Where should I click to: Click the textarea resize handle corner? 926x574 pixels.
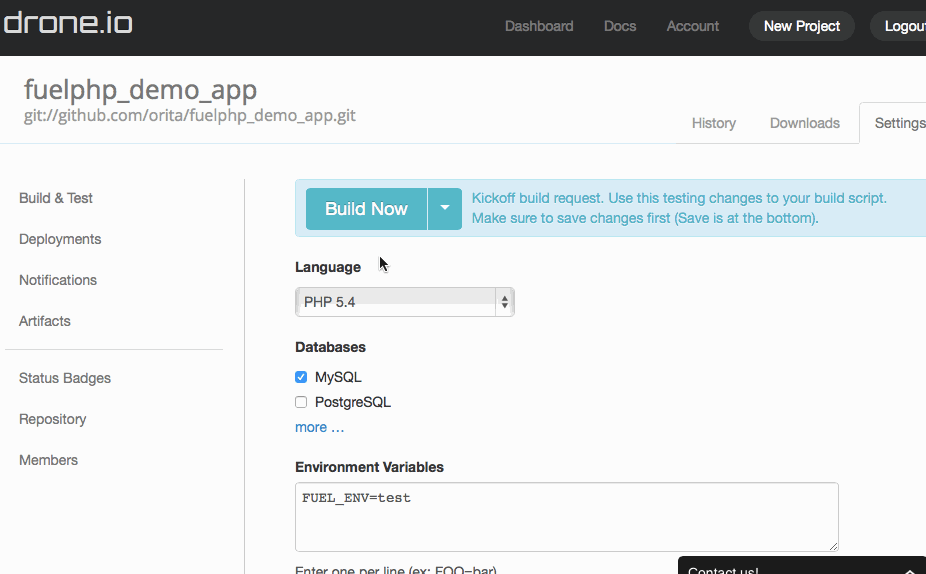point(833,546)
